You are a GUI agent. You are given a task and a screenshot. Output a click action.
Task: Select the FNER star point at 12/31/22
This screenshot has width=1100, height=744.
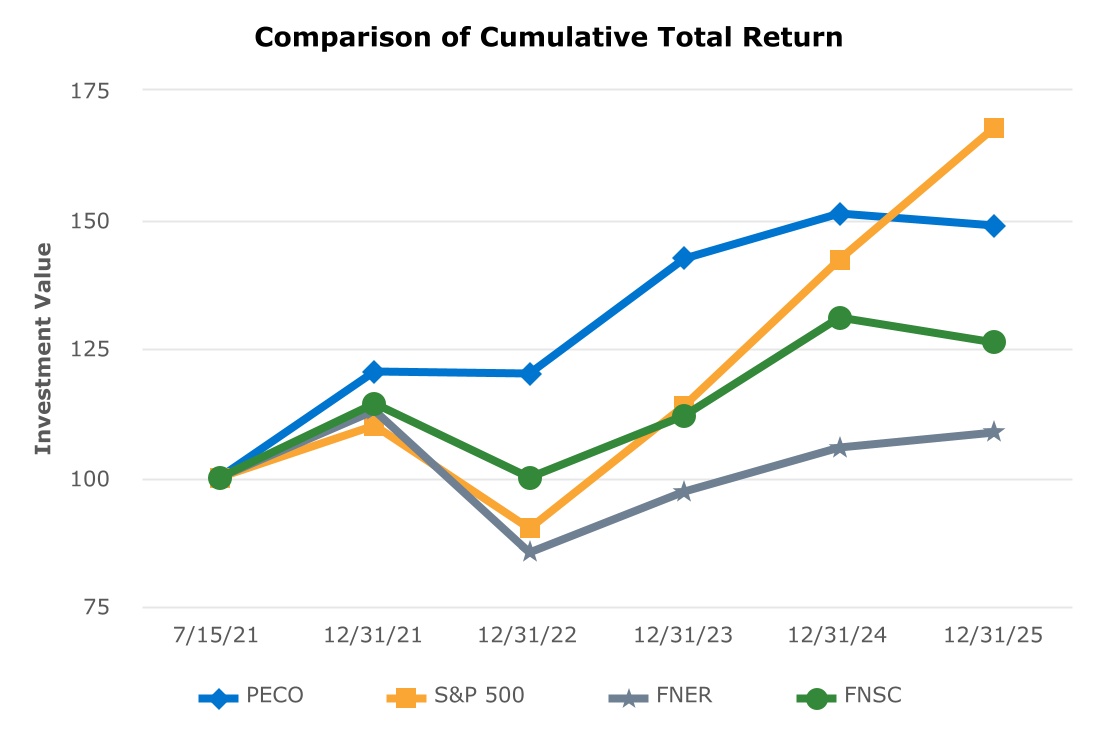(530, 552)
